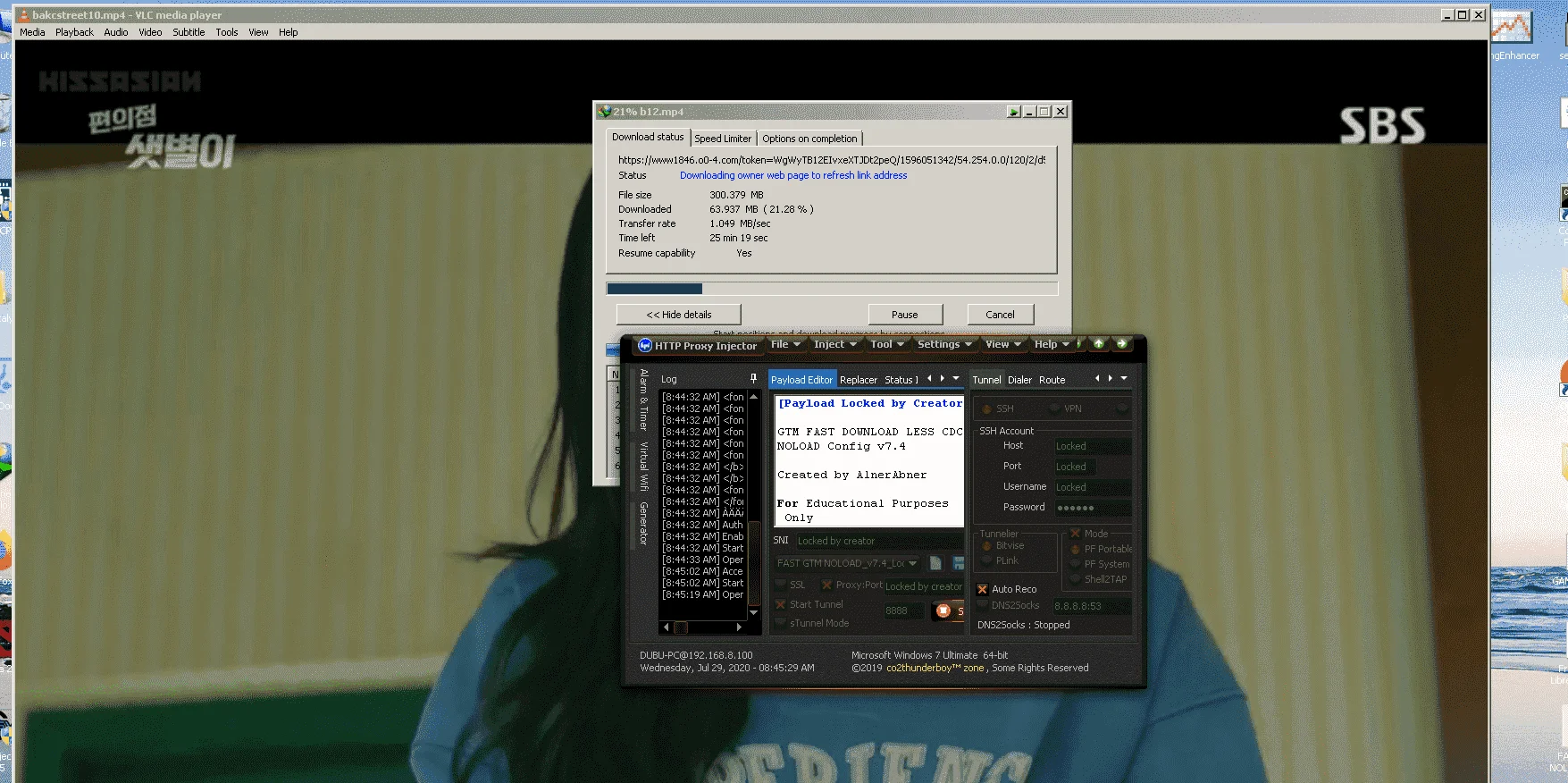Open the Settings dropdown in Injector
Image resolution: width=1568 pixels, height=783 pixels.
pyautogui.click(x=944, y=344)
